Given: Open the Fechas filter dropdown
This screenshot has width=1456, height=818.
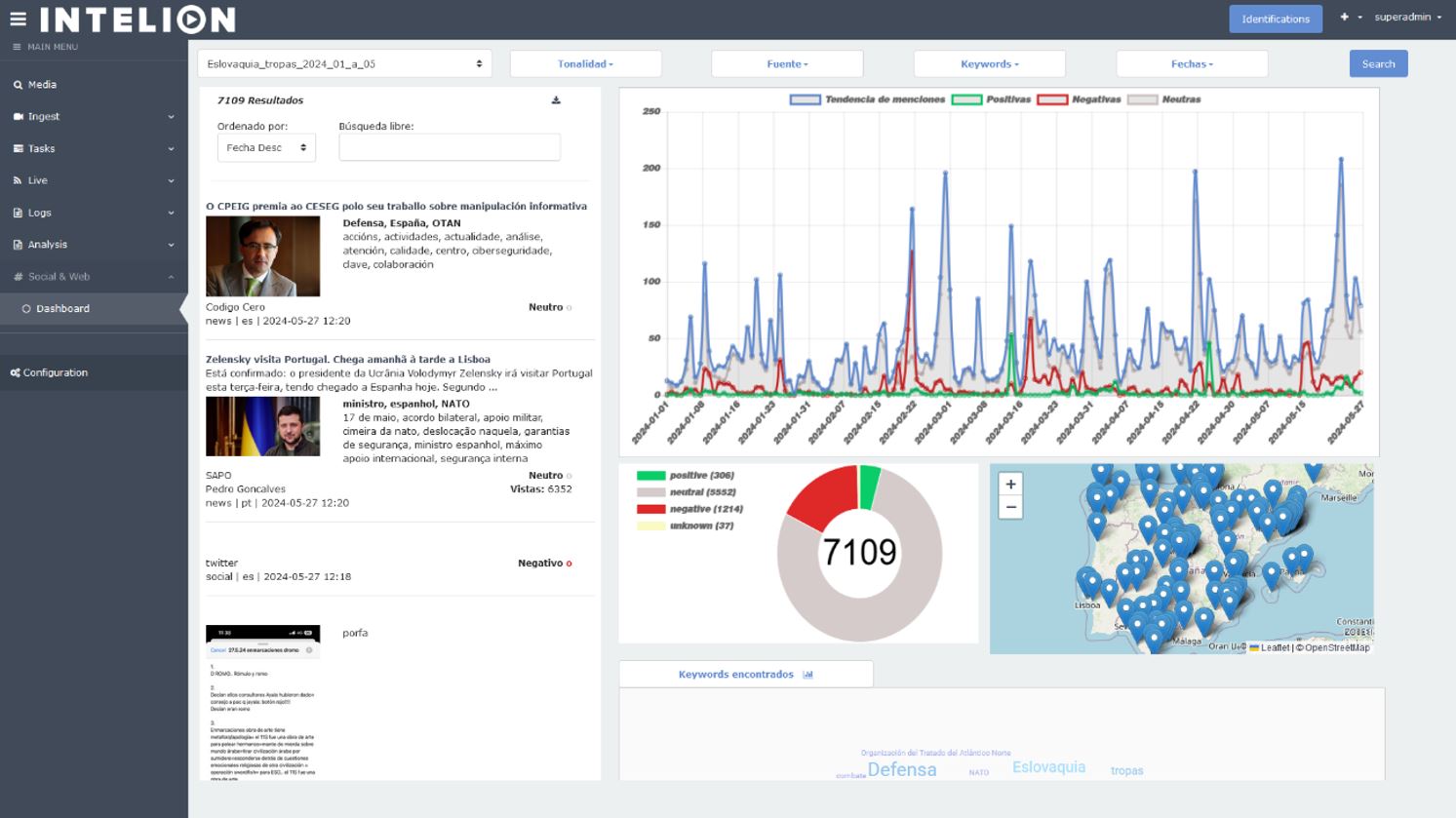Looking at the screenshot, I should pyautogui.click(x=1192, y=64).
